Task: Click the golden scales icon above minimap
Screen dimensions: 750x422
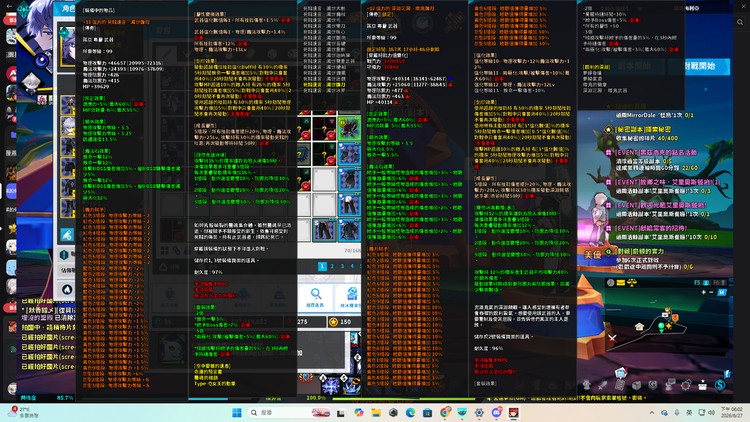Action: click(x=632, y=283)
